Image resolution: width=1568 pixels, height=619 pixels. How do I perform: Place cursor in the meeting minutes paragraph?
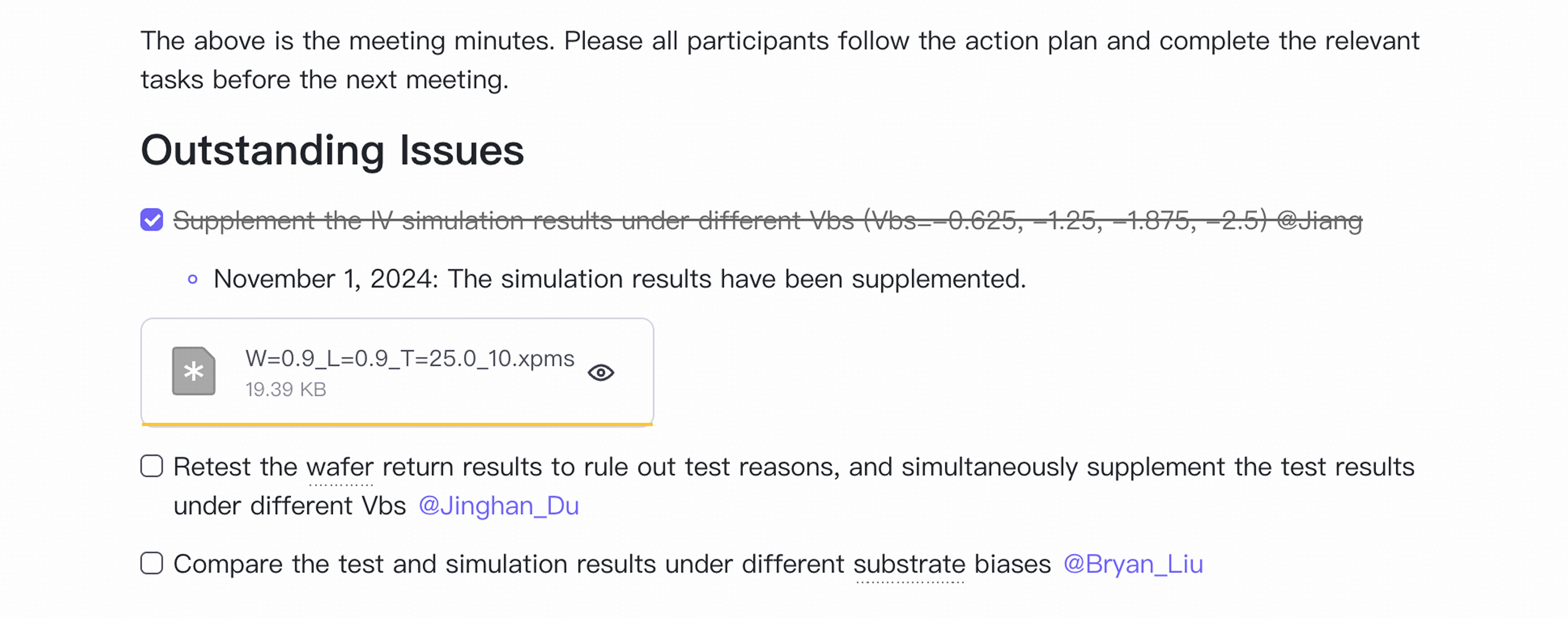(780, 60)
